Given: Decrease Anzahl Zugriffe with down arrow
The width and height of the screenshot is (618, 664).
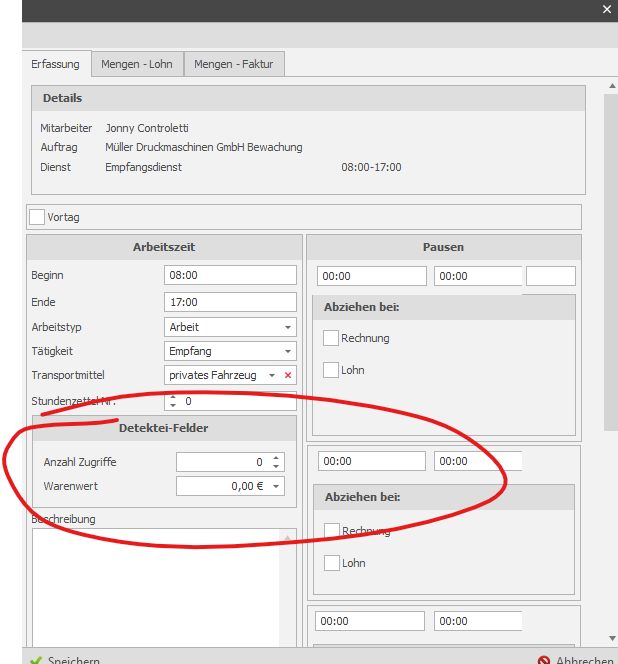Looking at the screenshot, I should coord(276,466).
